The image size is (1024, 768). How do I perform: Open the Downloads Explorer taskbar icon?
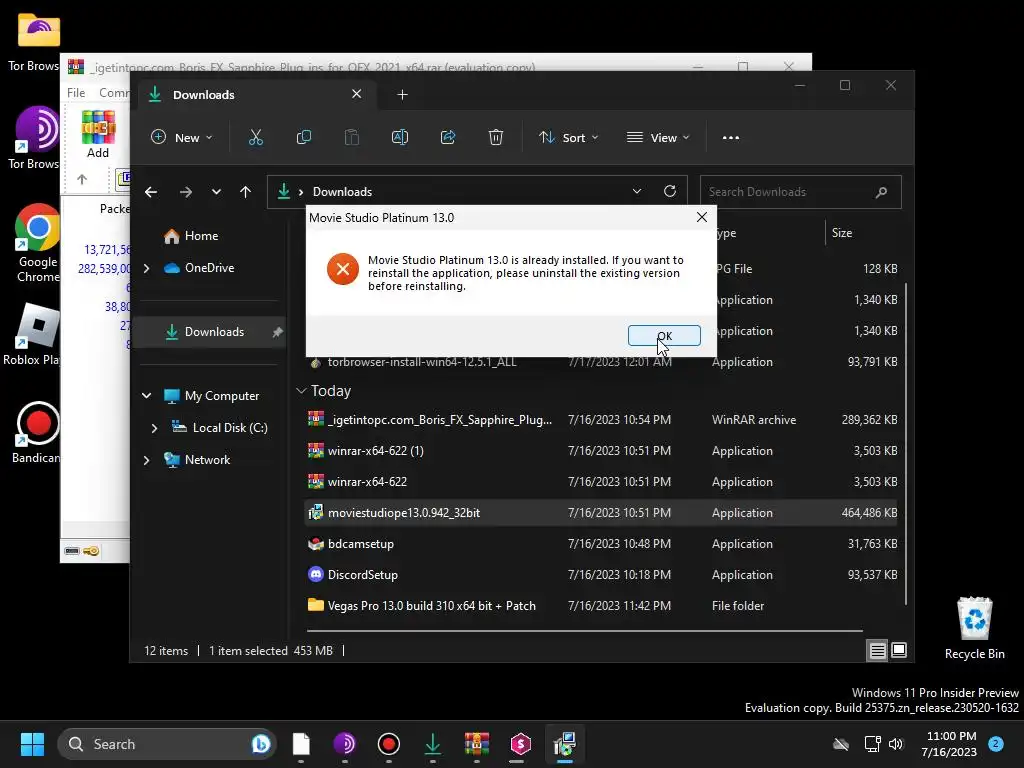[x=432, y=744]
